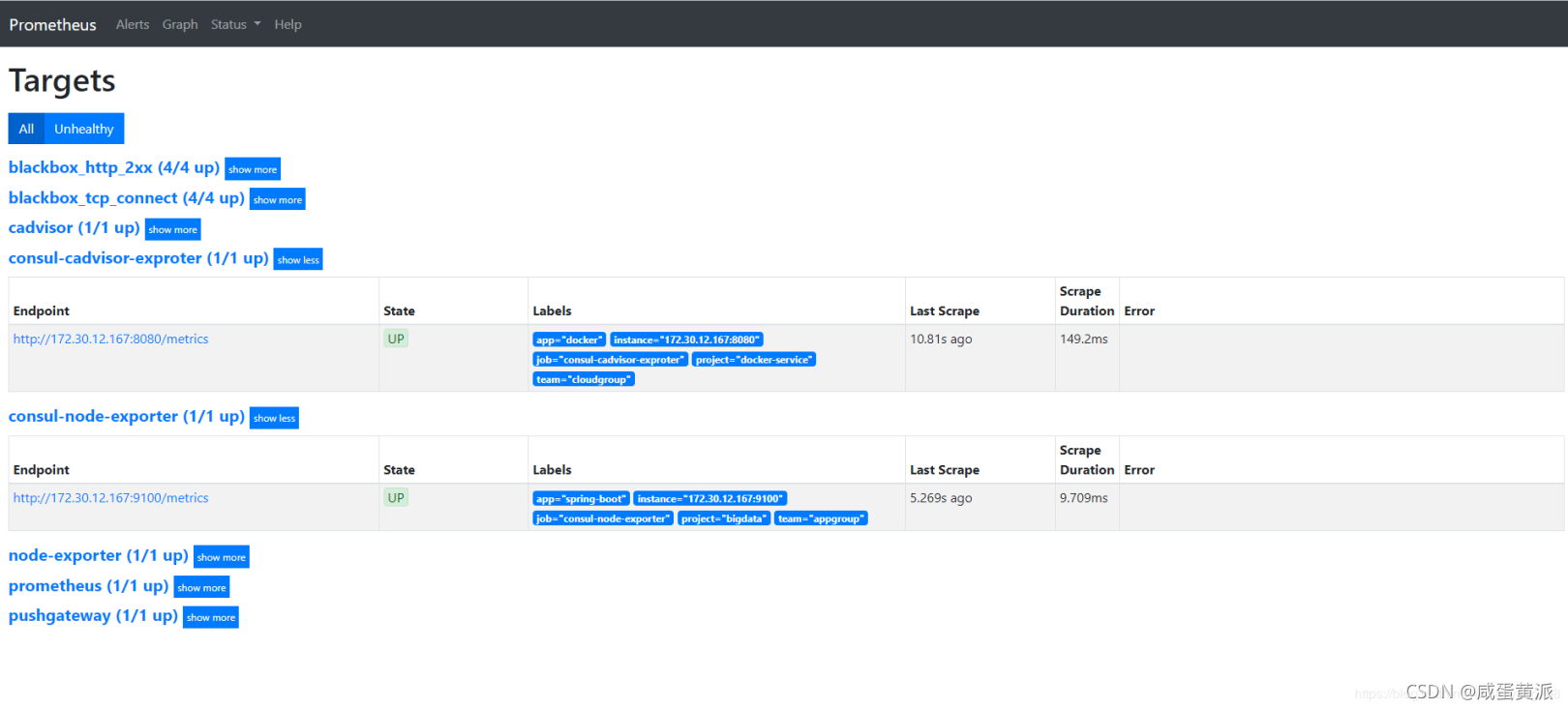The height and width of the screenshot is (709, 1568).
Task: Show only Unhealthy targets
Action: click(84, 129)
